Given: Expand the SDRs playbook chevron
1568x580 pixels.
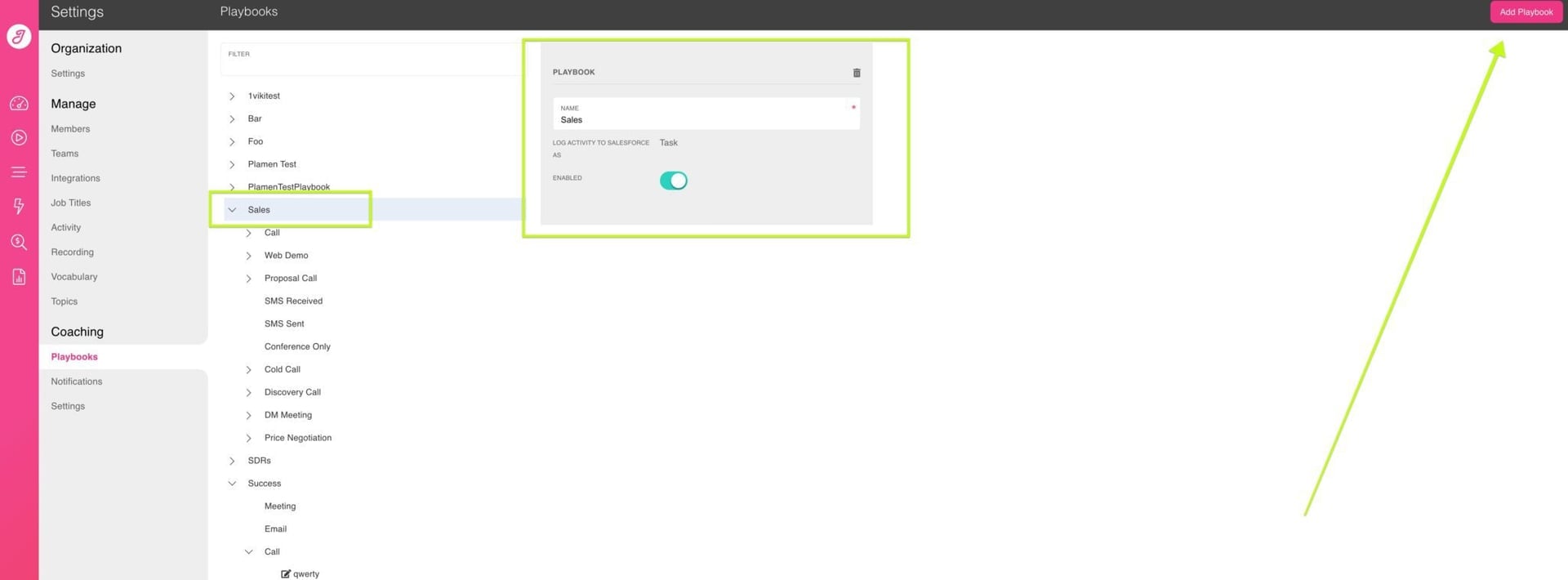Looking at the screenshot, I should coord(232,462).
